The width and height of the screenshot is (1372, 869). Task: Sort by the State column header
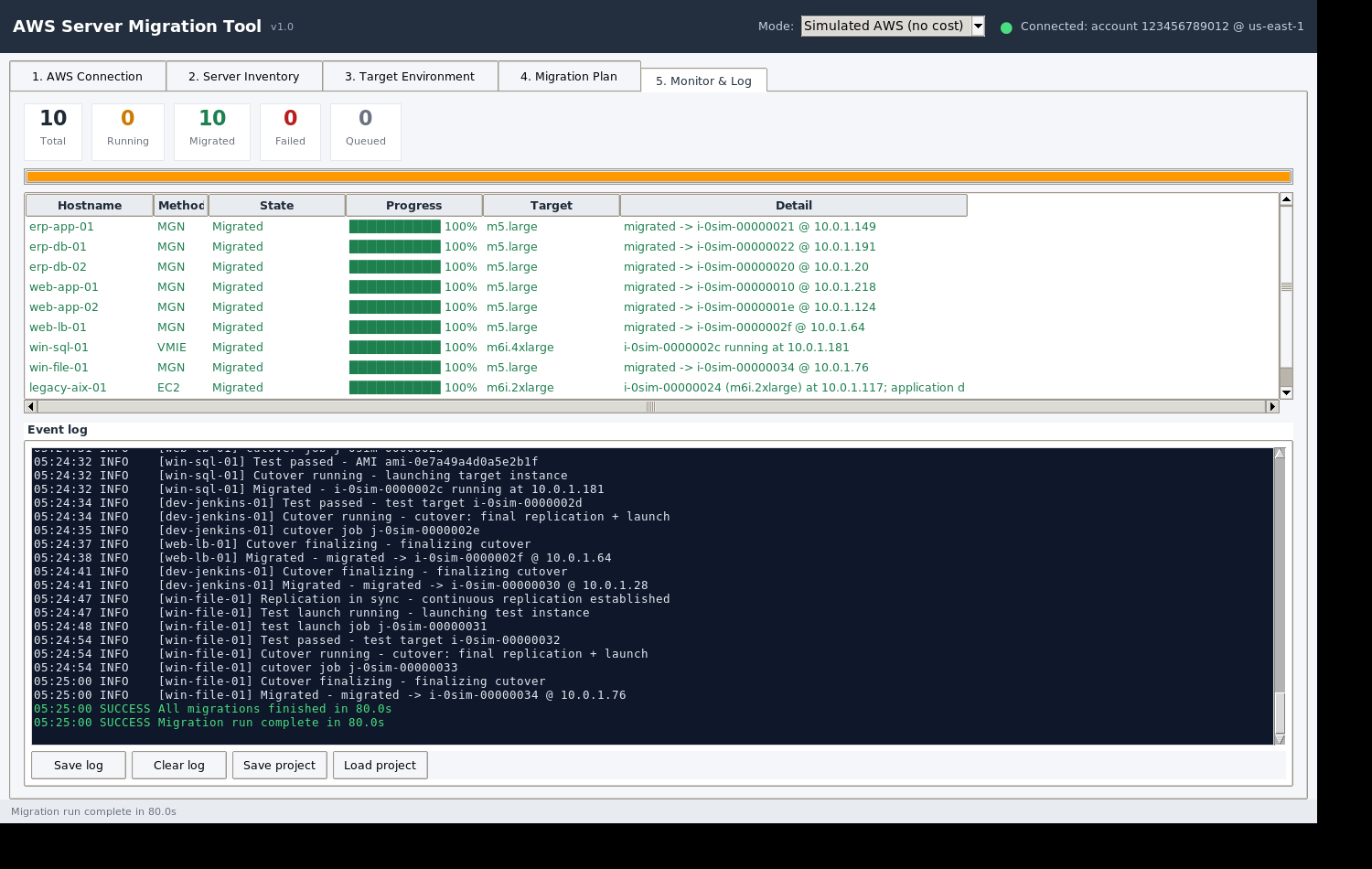click(277, 206)
